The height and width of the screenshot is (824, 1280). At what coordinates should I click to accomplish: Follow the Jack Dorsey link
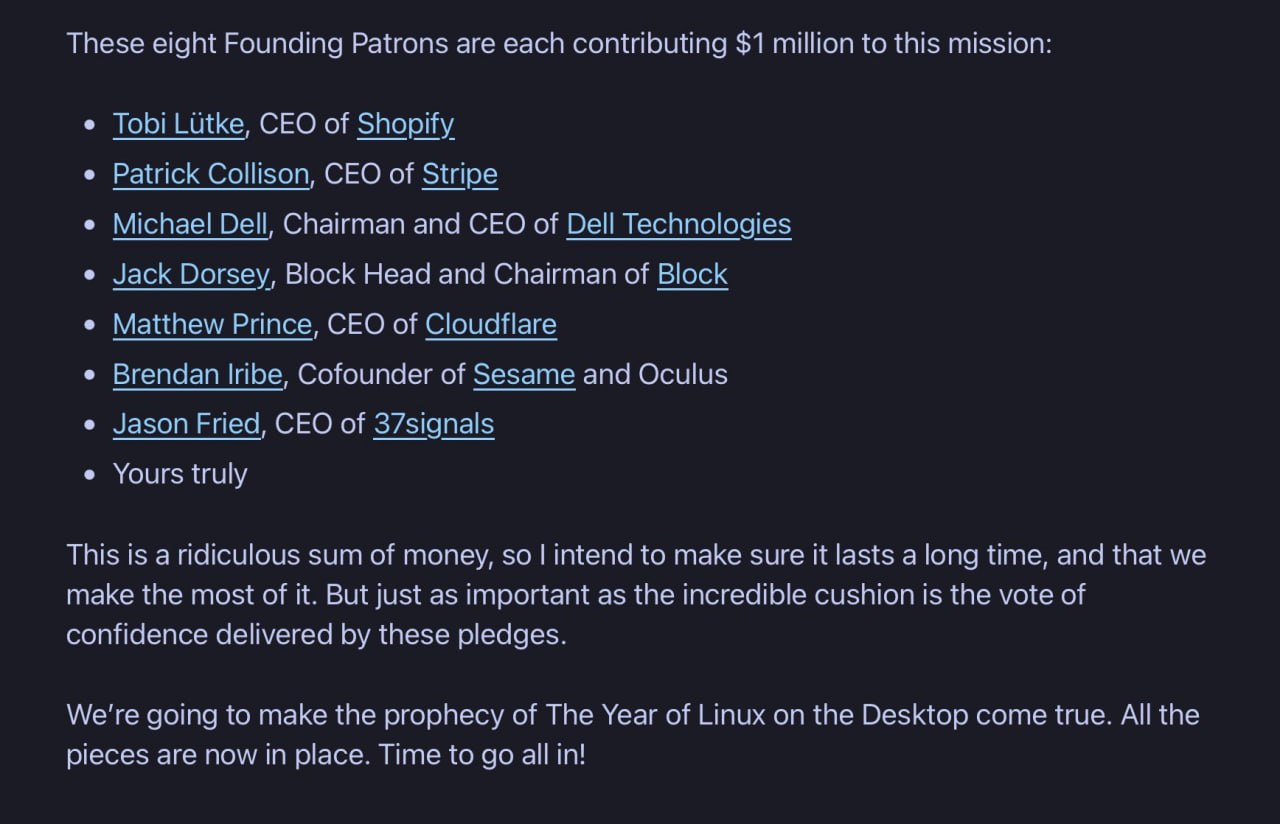(191, 274)
